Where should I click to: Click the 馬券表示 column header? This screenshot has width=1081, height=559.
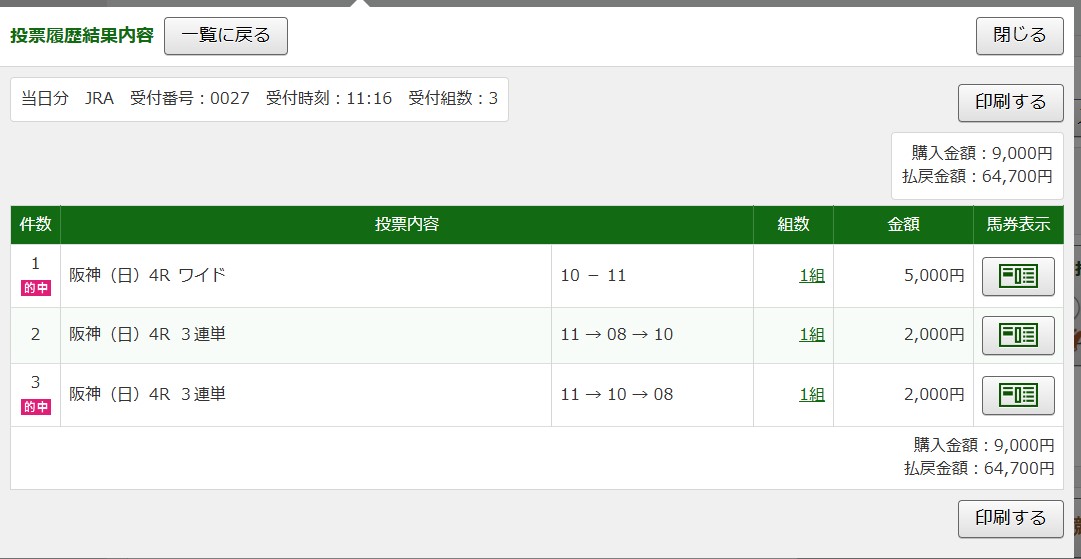tap(1018, 225)
